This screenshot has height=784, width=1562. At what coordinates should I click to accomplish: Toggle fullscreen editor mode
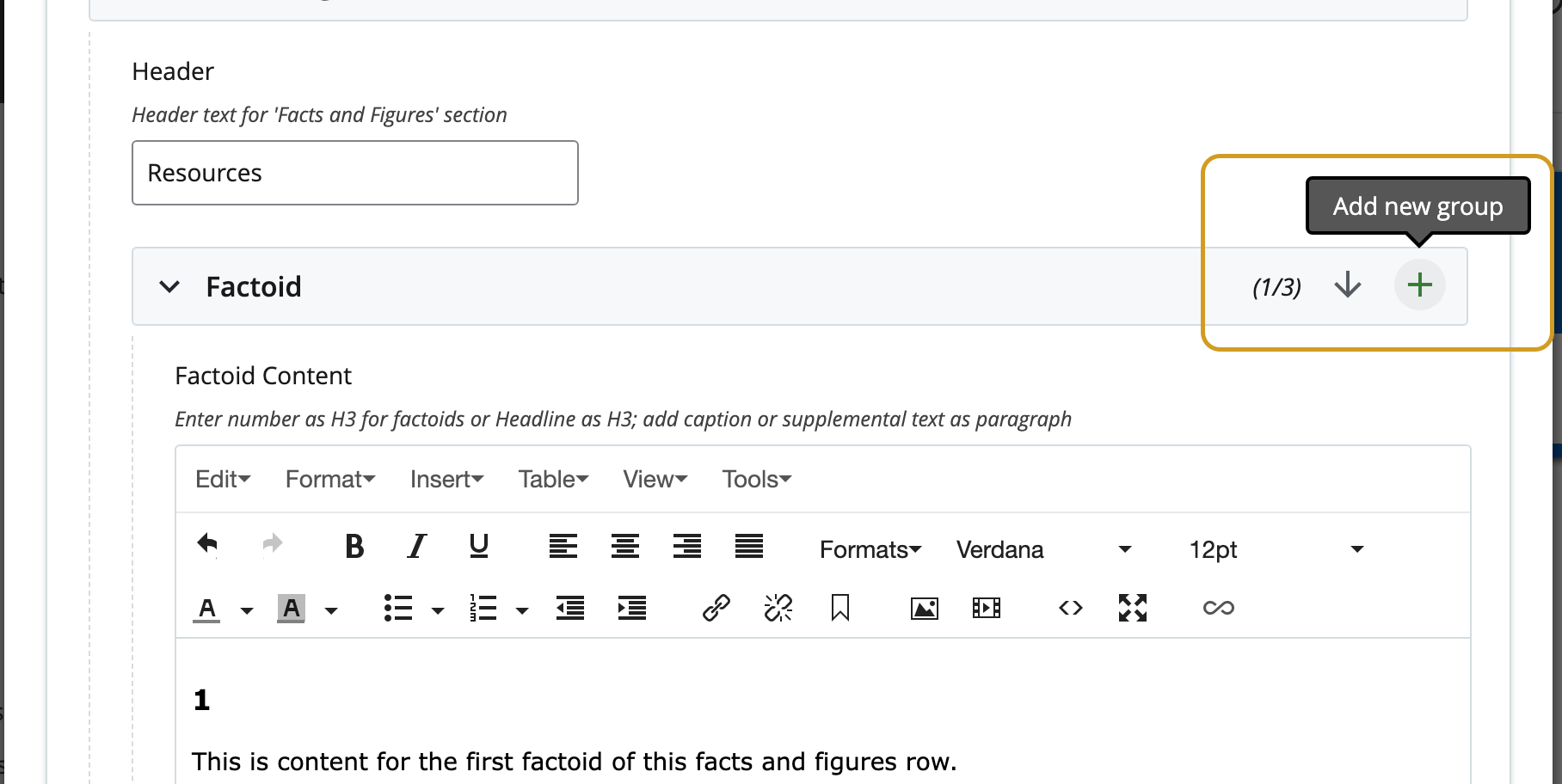point(1133,608)
